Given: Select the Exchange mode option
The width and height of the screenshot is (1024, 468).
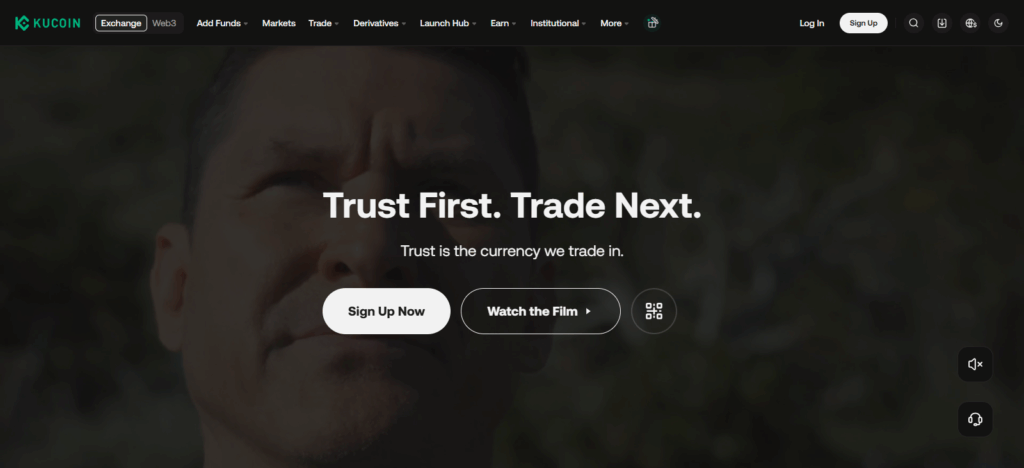Looking at the screenshot, I should pos(121,23).
